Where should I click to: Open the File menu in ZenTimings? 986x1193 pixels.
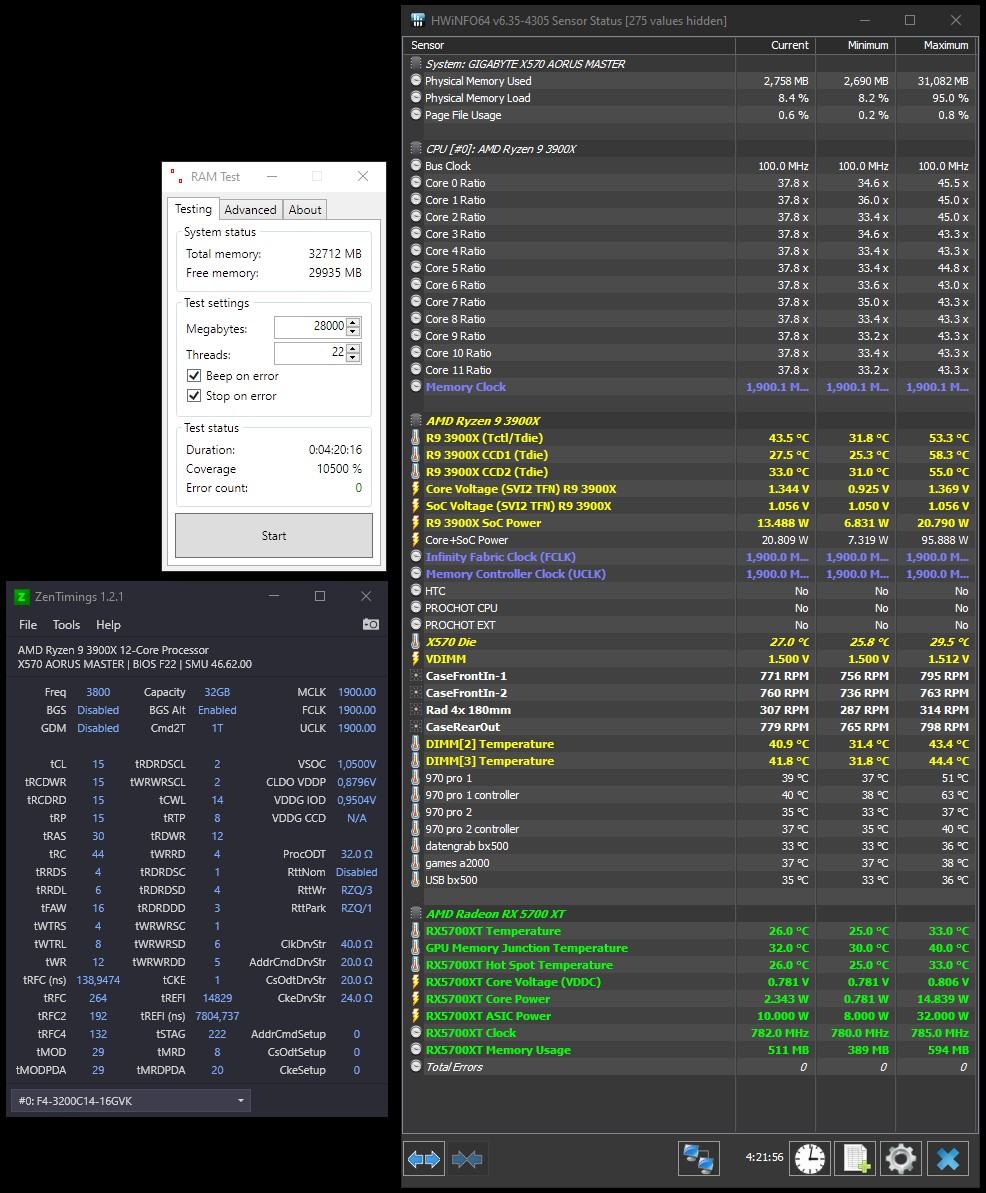point(28,625)
